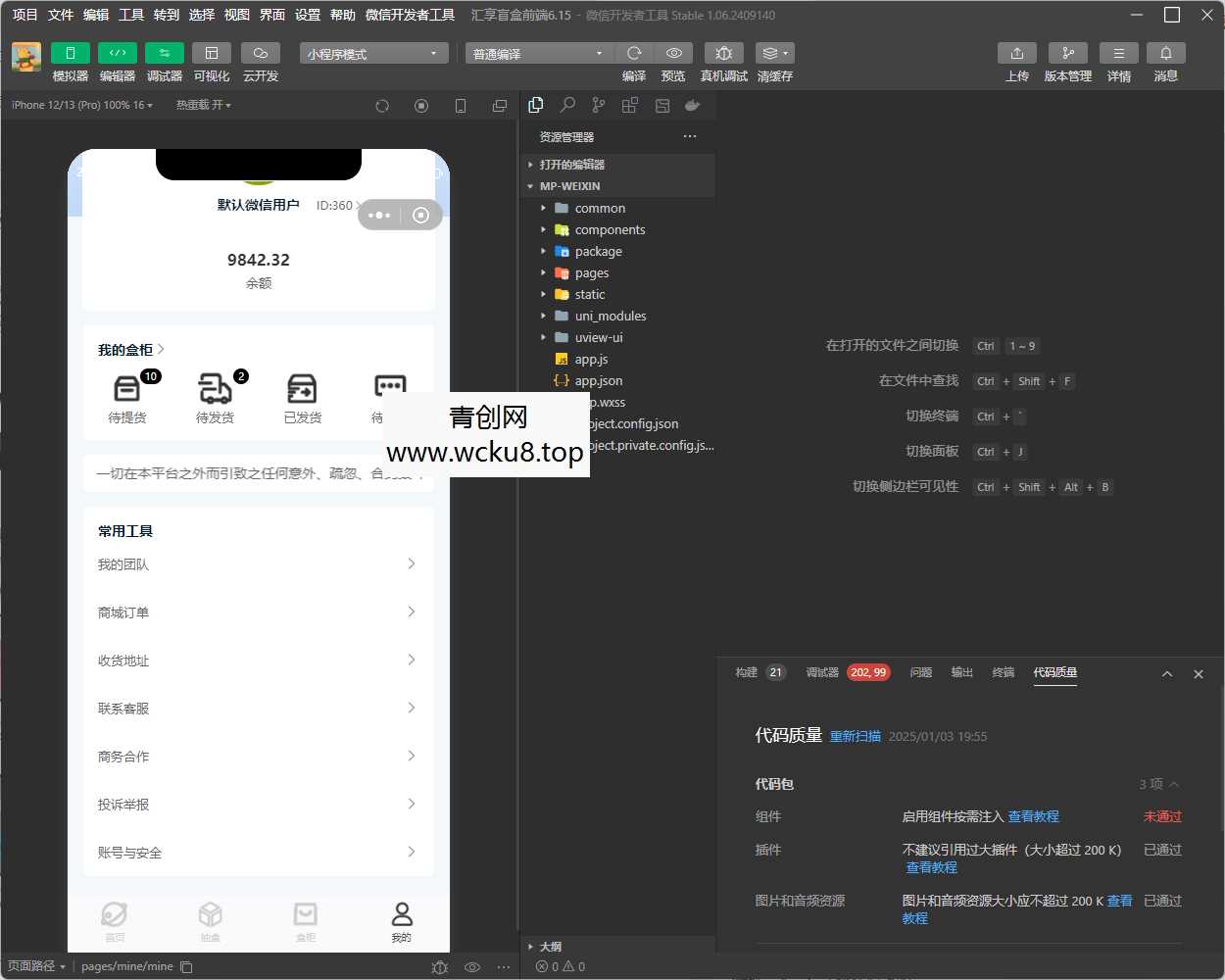Open the 小程序模式 mode dropdown
The height and width of the screenshot is (980, 1225).
[x=372, y=53]
